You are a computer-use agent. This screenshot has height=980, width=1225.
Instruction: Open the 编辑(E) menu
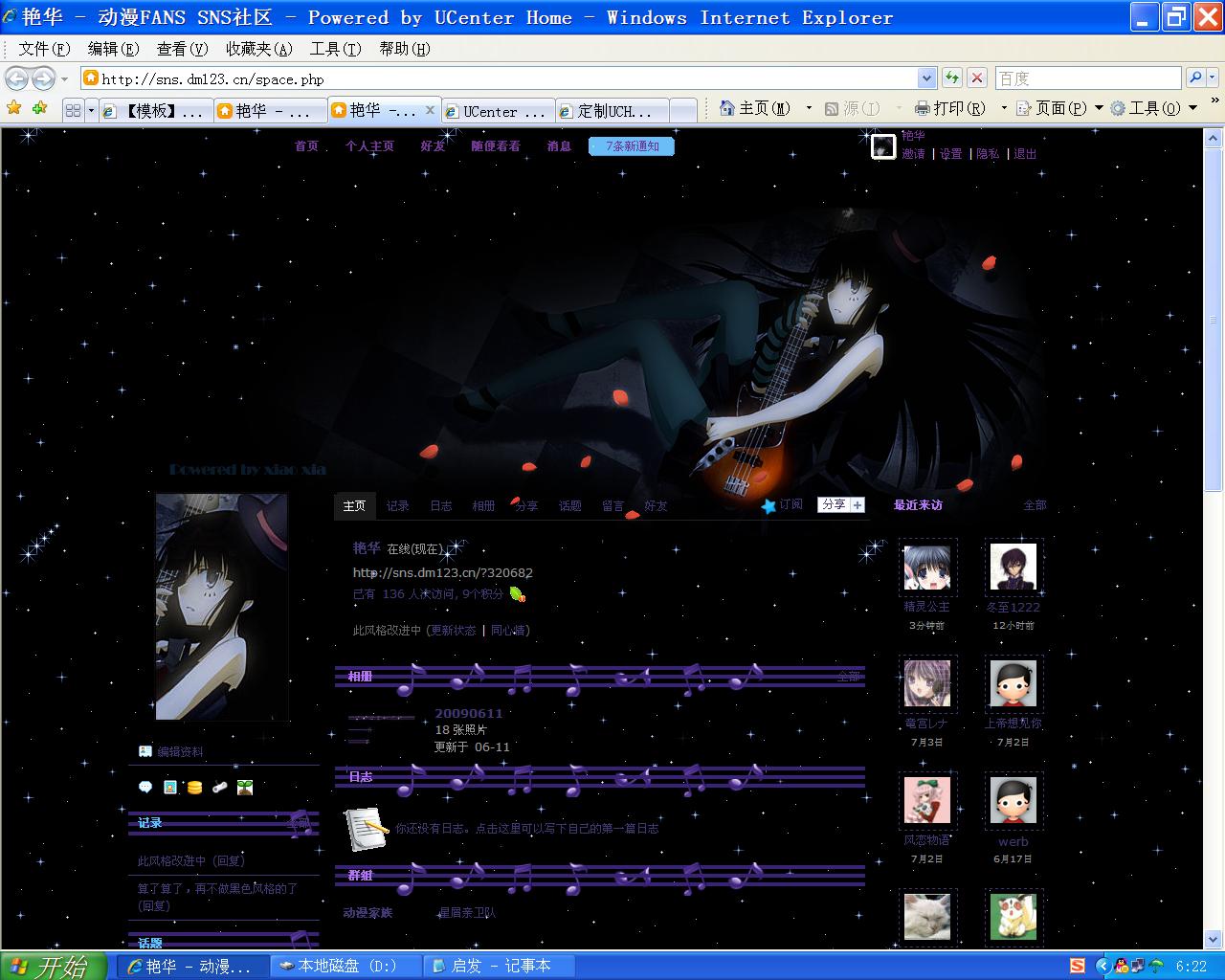click(113, 49)
